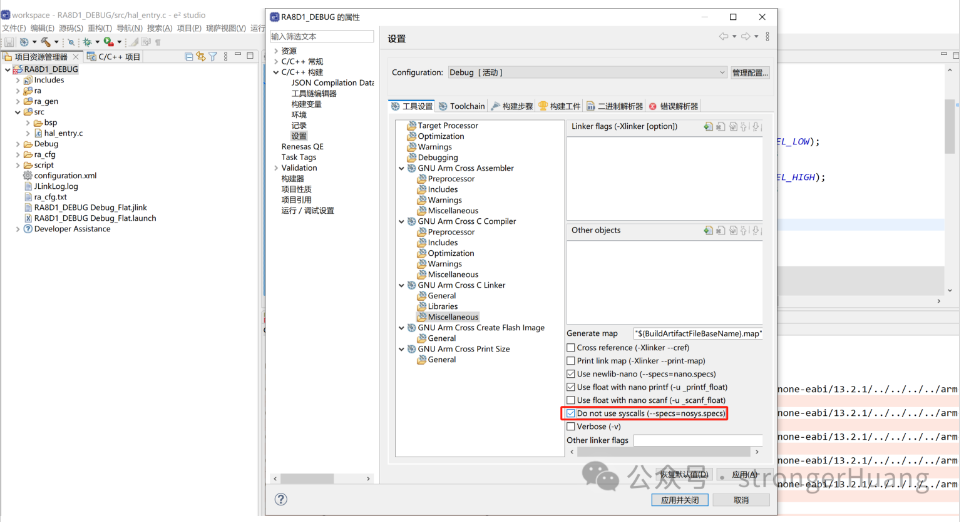Click the 管理配置... button
Screen dimensions: 960x522
tap(750, 72)
